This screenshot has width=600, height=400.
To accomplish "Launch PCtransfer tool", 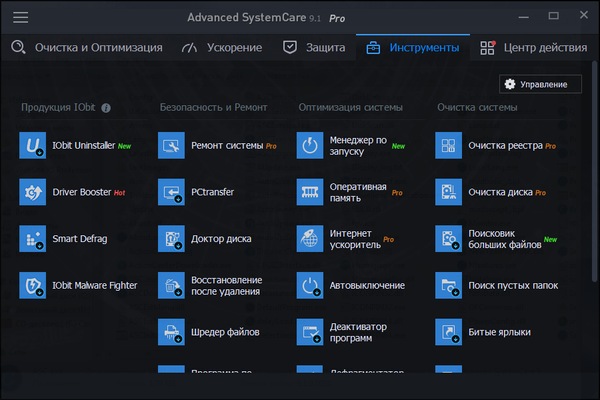I will tap(172, 192).
